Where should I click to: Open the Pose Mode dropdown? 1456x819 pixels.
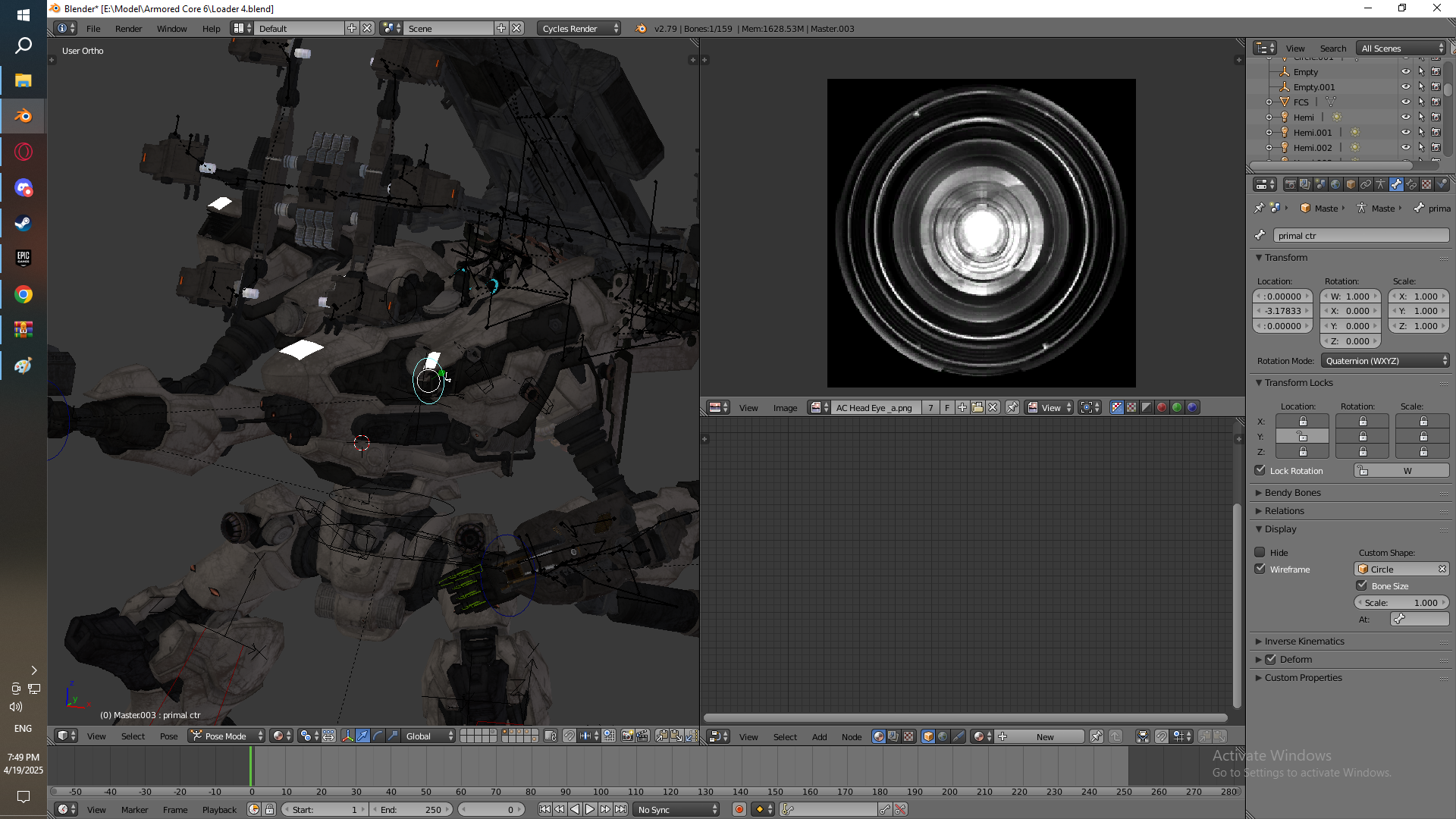pyautogui.click(x=226, y=736)
